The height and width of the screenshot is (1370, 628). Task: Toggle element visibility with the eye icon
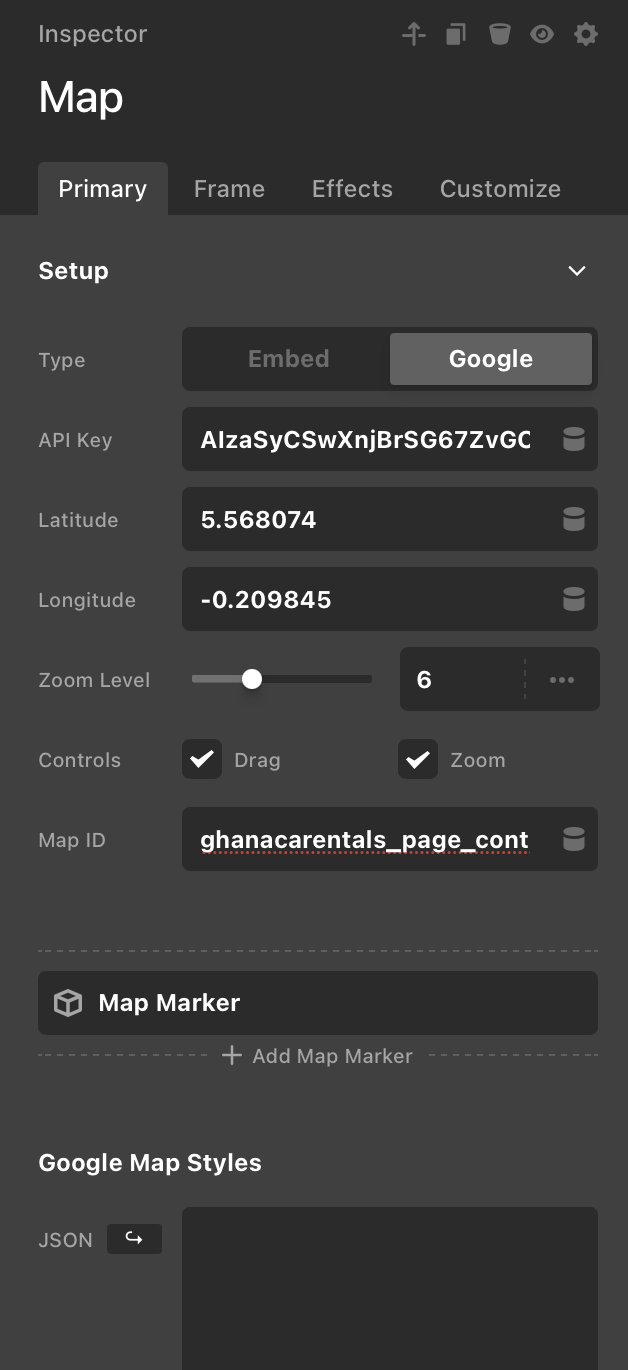tap(542, 35)
